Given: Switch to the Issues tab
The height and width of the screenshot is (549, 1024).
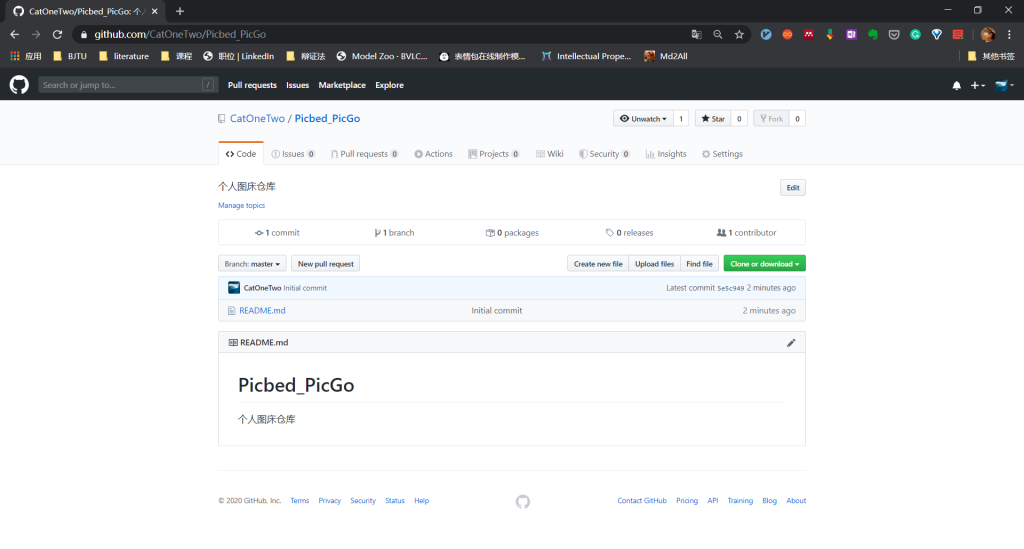Looking at the screenshot, I should [x=293, y=154].
